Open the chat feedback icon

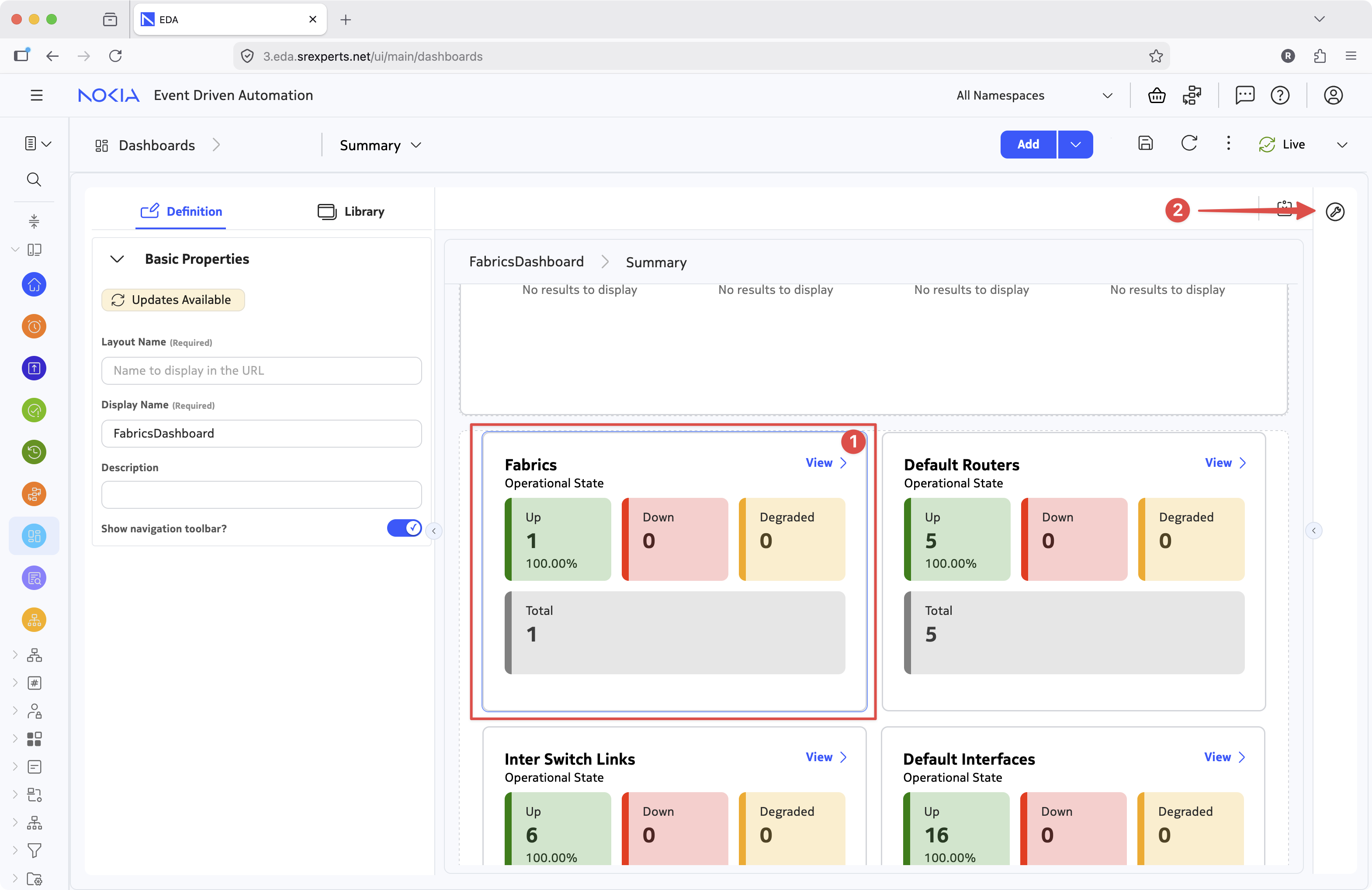click(x=1244, y=95)
